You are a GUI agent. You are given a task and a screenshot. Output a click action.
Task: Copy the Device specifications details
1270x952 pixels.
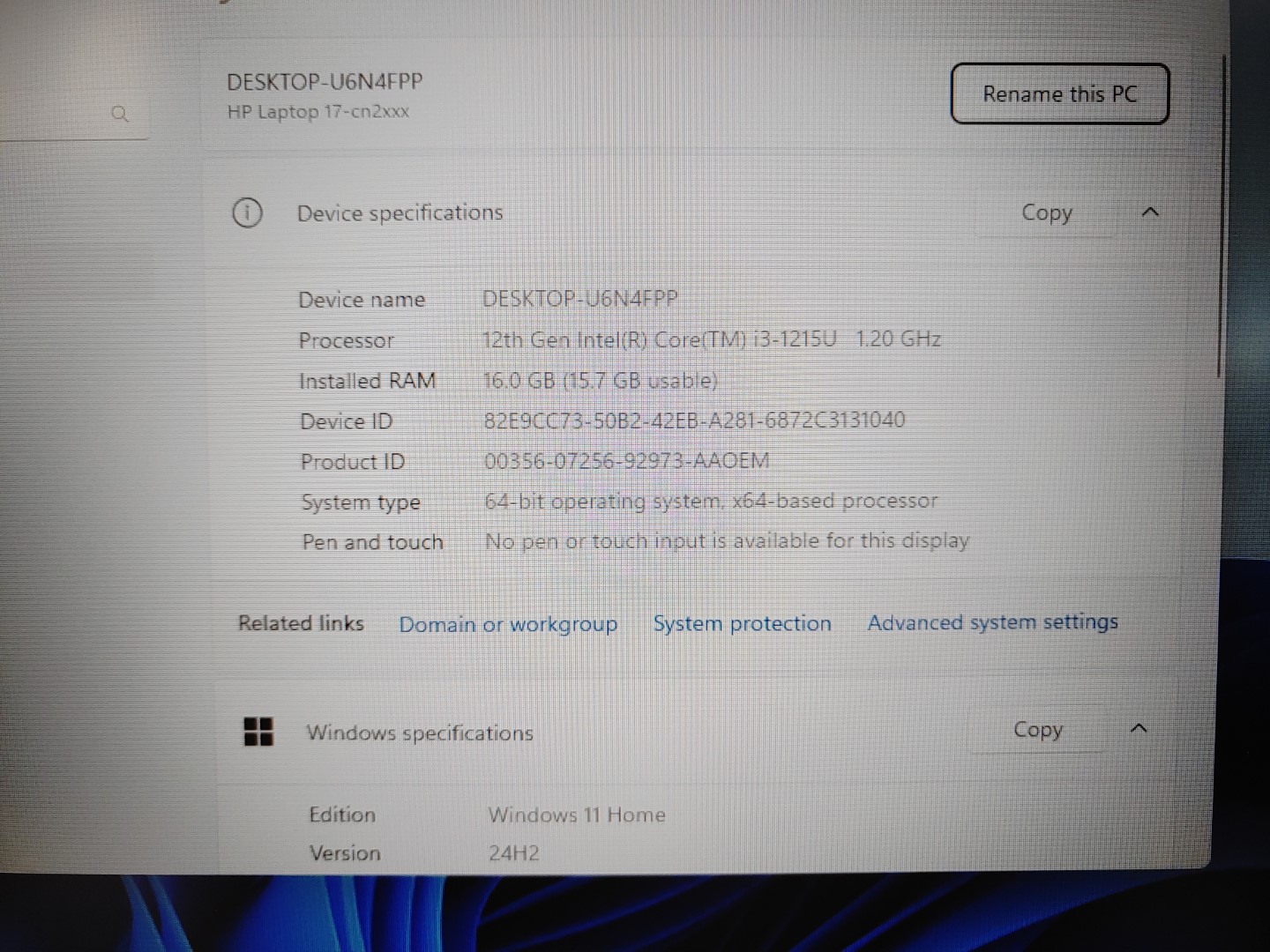click(1047, 212)
